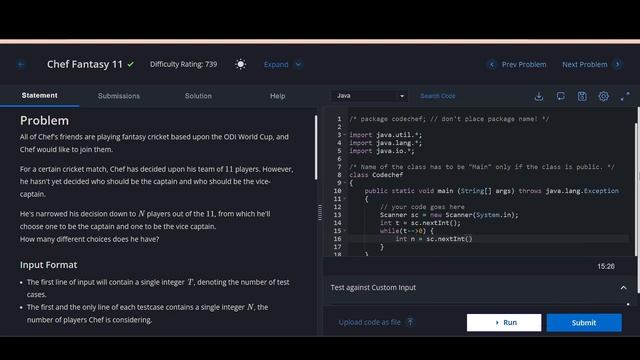Click the 'Chef Fantasy 11' title

pos(85,64)
